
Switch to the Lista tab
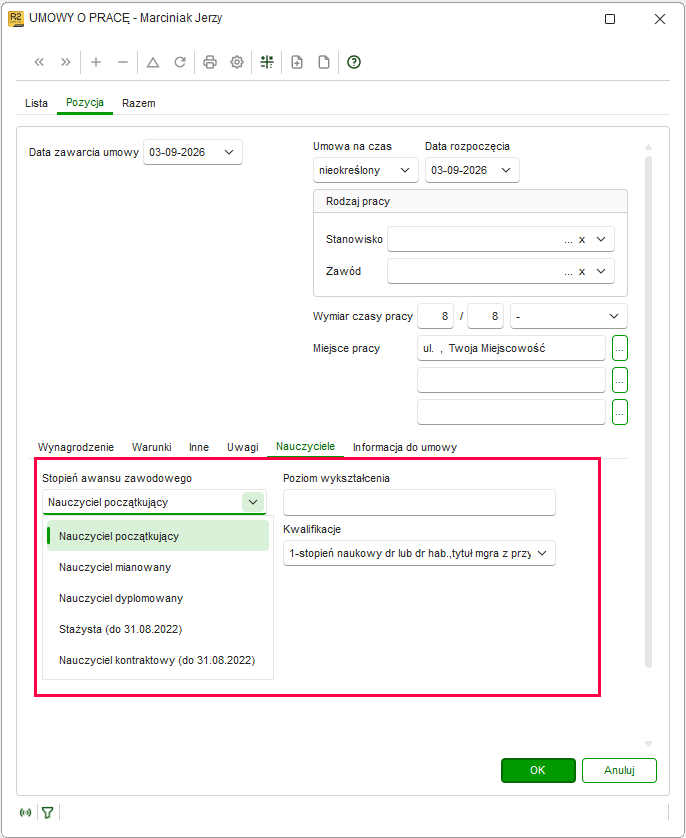coord(36,103)
